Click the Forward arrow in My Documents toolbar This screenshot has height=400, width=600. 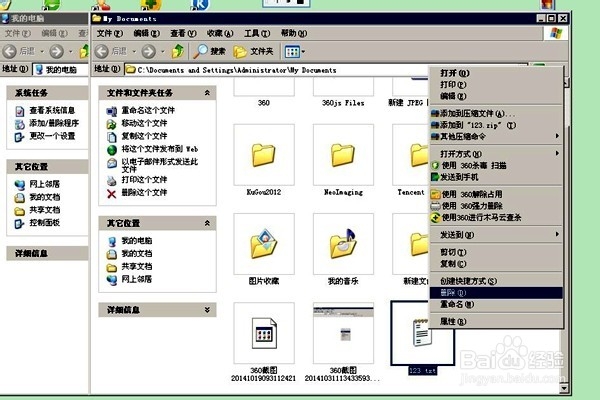tap(148, 51)
